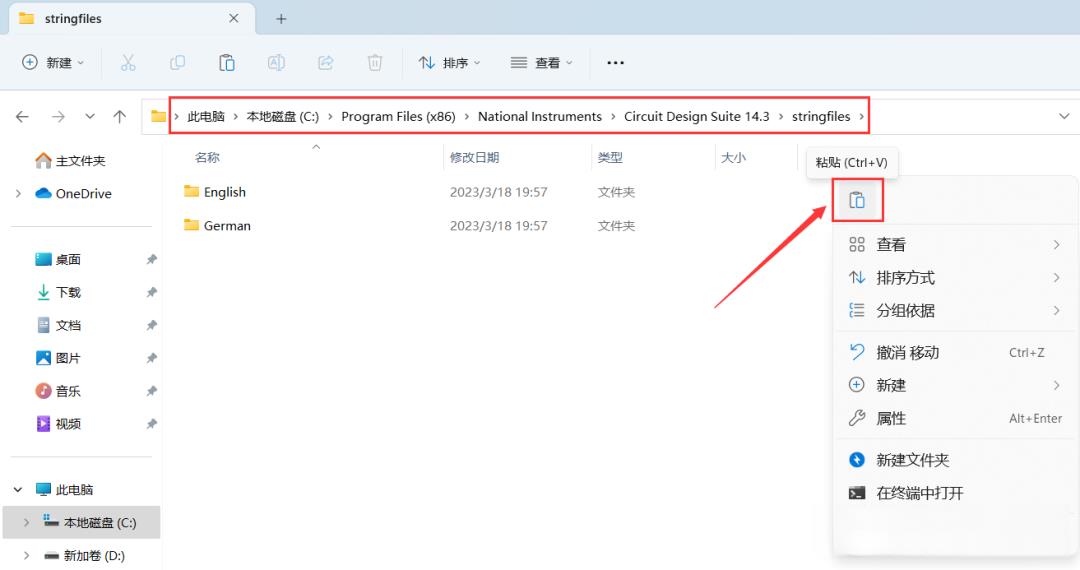This screenshot has width=1080, height=570.
Task: Open 图片 in sidebar
Action: click(58, 358)
